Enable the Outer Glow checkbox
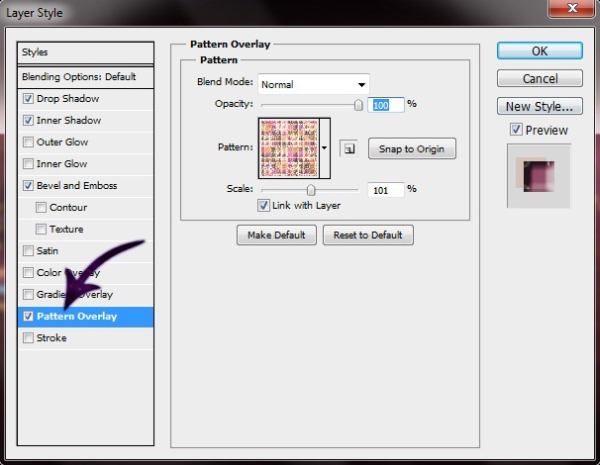 28,142
